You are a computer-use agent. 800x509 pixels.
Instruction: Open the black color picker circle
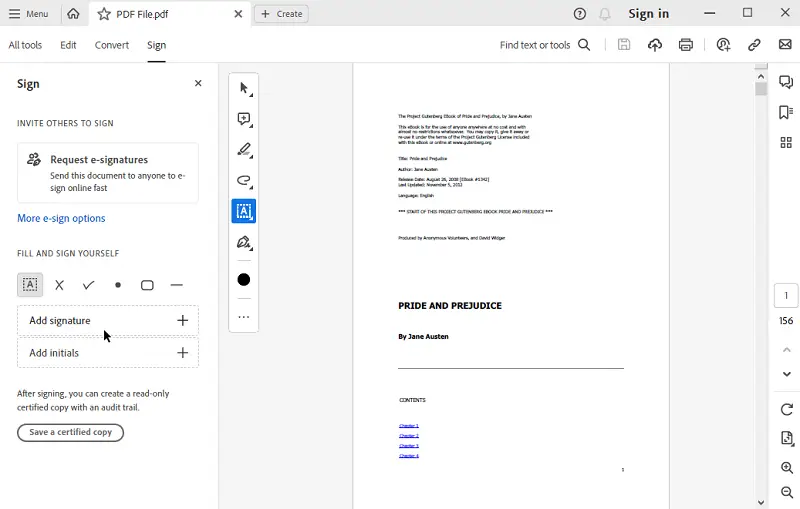(244, 279)
